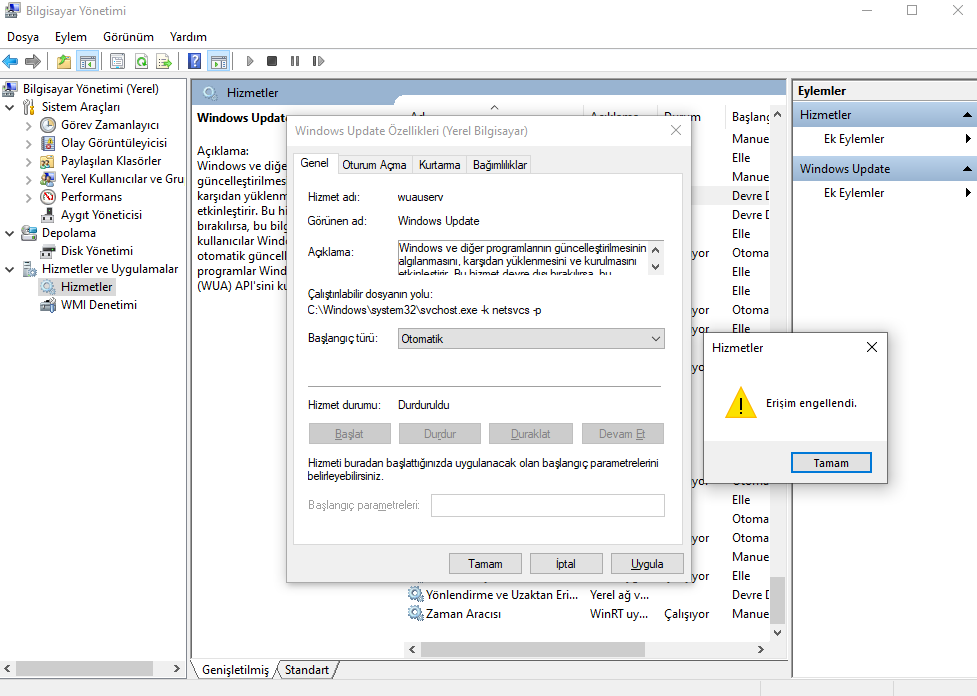Click the Hizmetler gear icon in tree
Image resolution: width=977 pixels, height=696 pixels.
pos(48,287)
